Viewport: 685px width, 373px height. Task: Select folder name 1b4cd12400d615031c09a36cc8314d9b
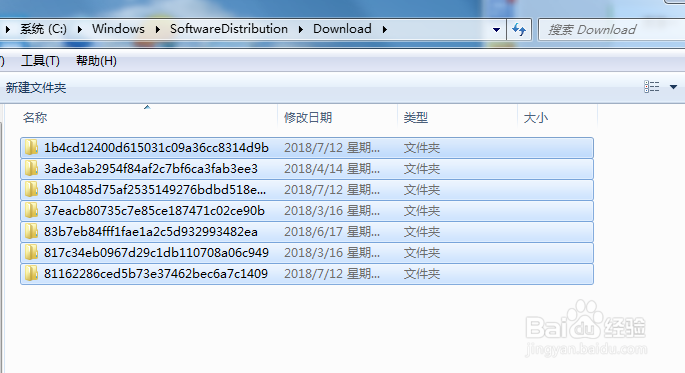click(x=156, y=148)
